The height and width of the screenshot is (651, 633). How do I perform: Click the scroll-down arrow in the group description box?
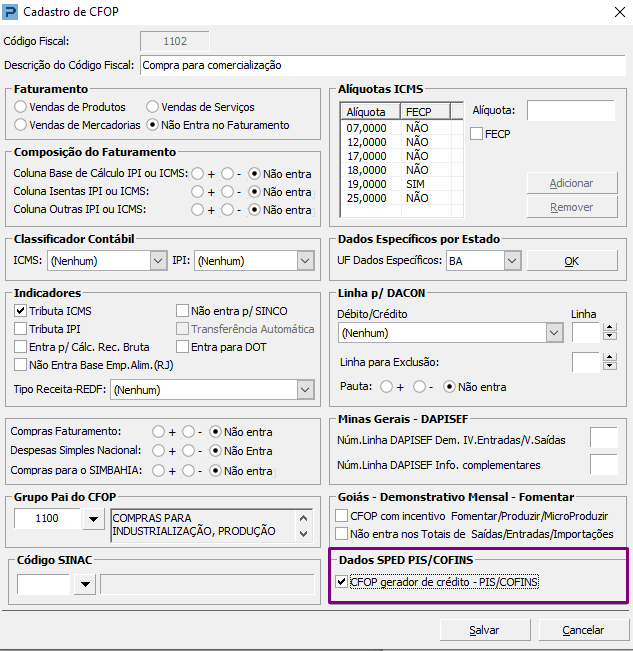(303, 534)
